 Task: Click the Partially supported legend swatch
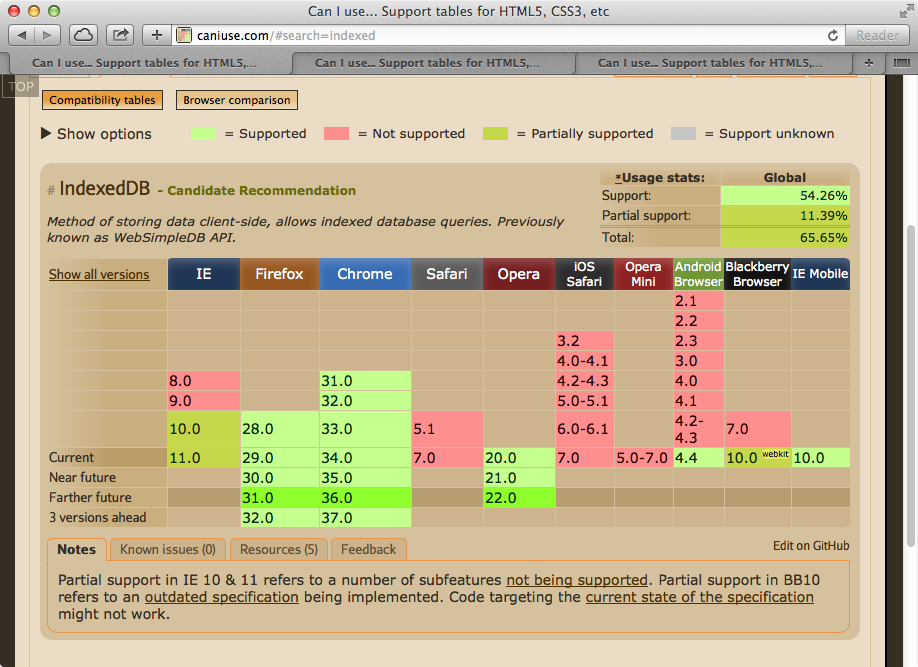(x=495, y=134)
